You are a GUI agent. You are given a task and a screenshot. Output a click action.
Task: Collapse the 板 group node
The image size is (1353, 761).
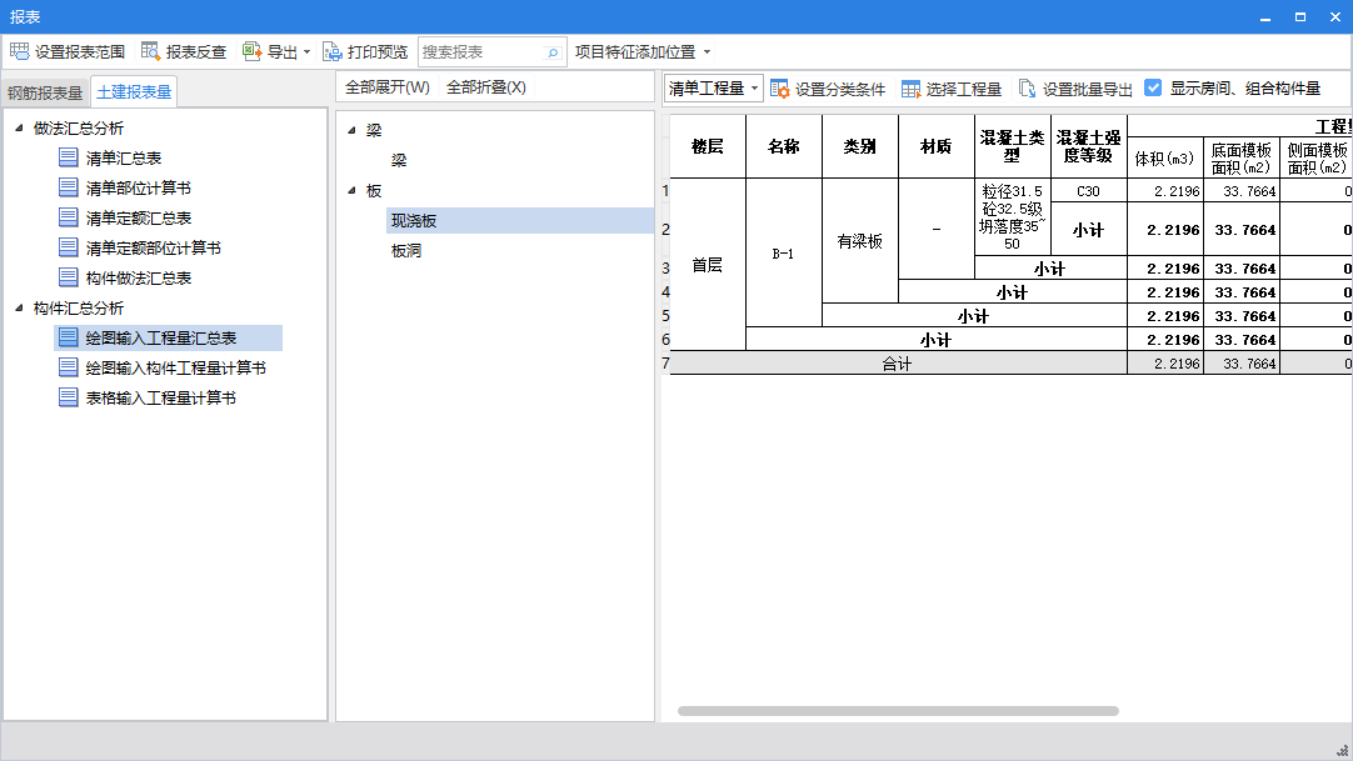[352, 190]
